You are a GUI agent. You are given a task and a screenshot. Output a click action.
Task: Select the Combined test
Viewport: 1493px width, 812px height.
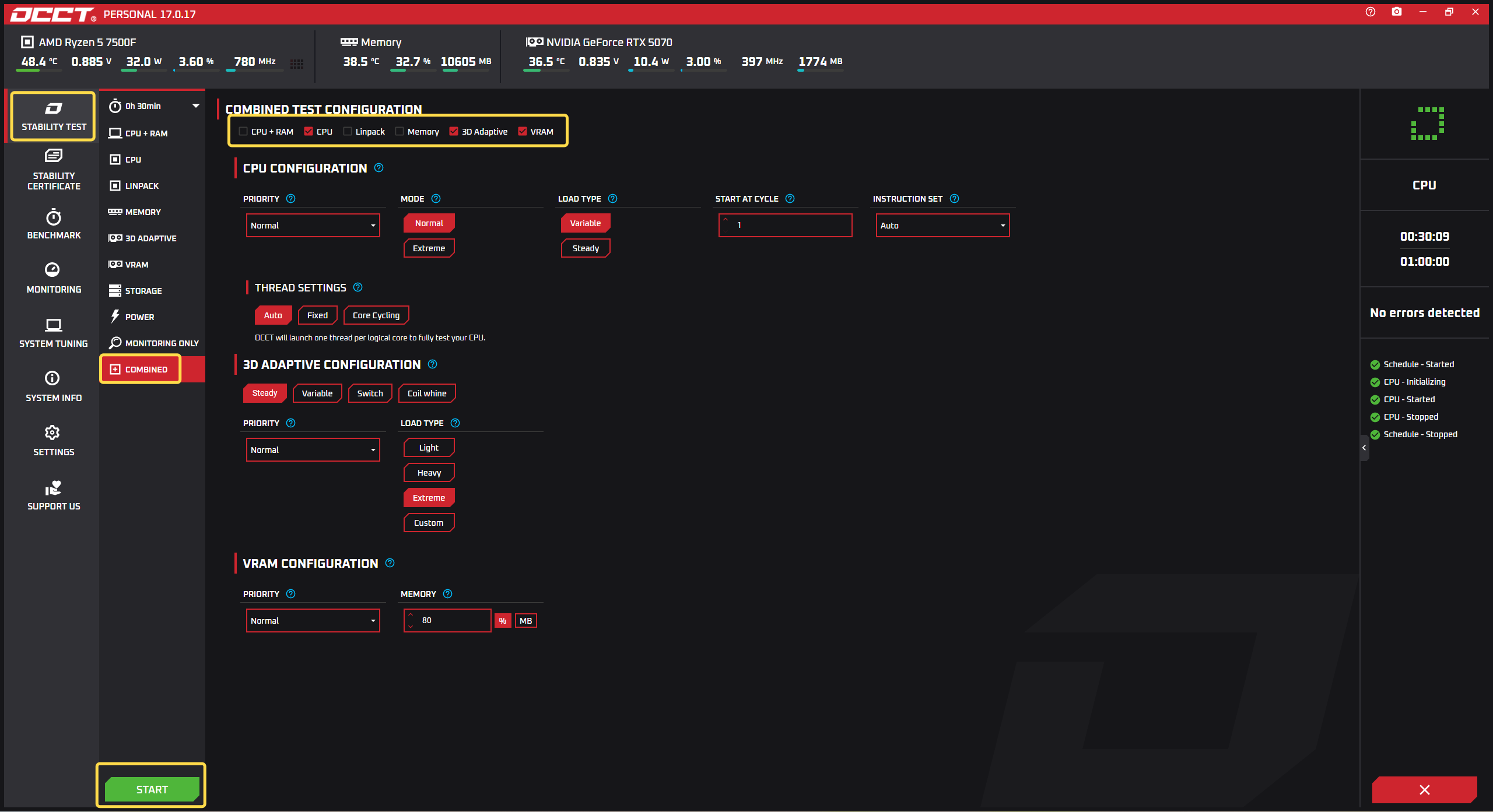coord(152,370)
